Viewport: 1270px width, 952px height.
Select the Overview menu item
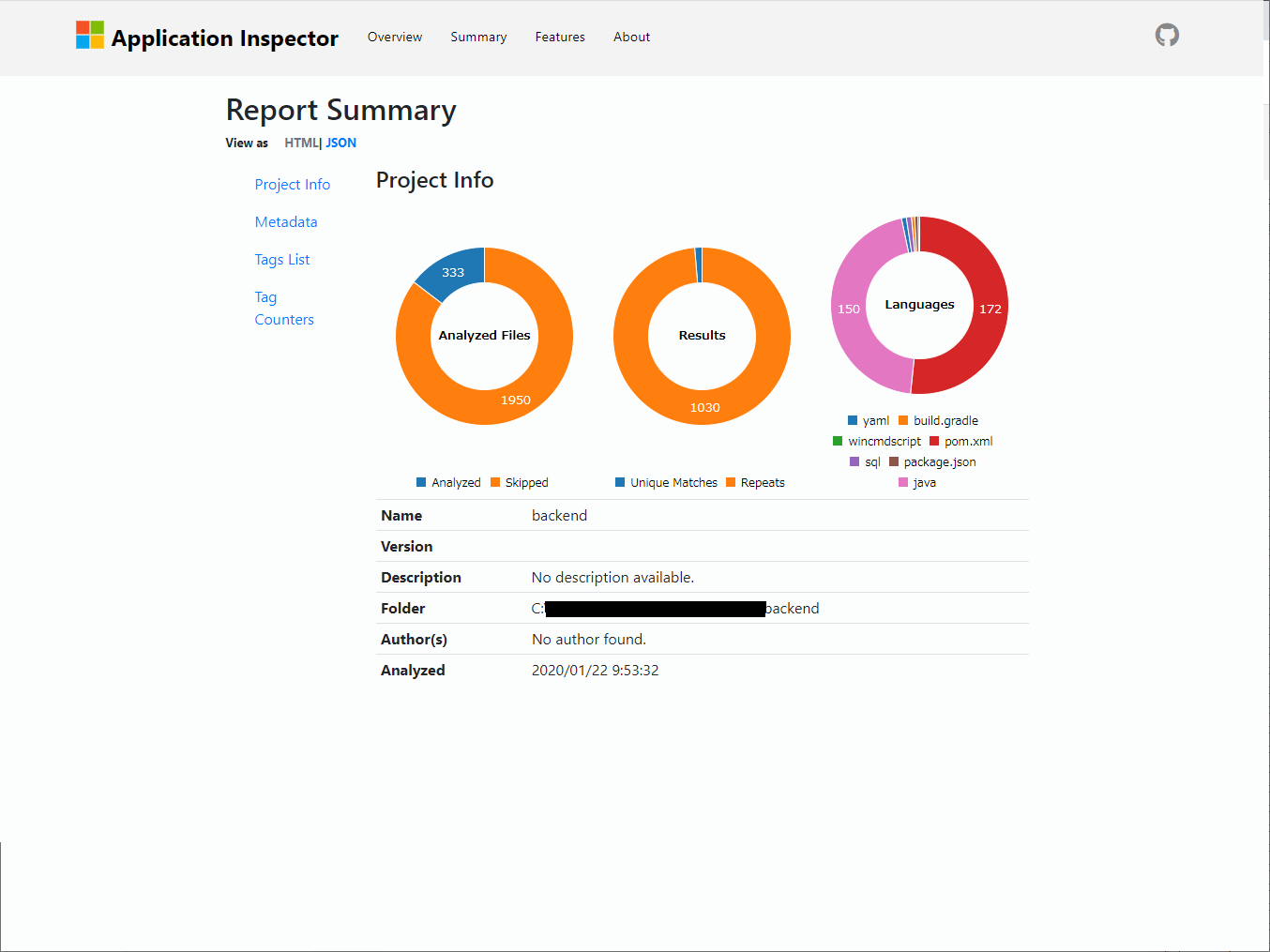point(394,37)
